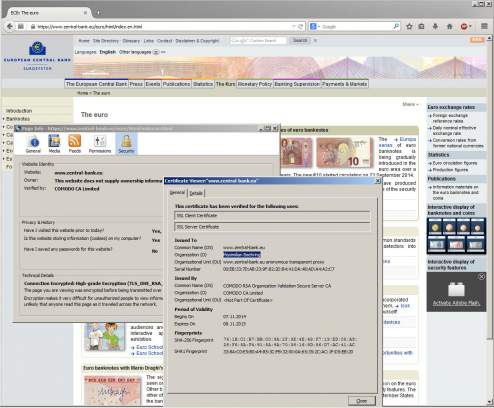Image resolution: width=494 pixels, height=408 pixels.
Task: Open the Share dropdown on page
Action: 410,104
